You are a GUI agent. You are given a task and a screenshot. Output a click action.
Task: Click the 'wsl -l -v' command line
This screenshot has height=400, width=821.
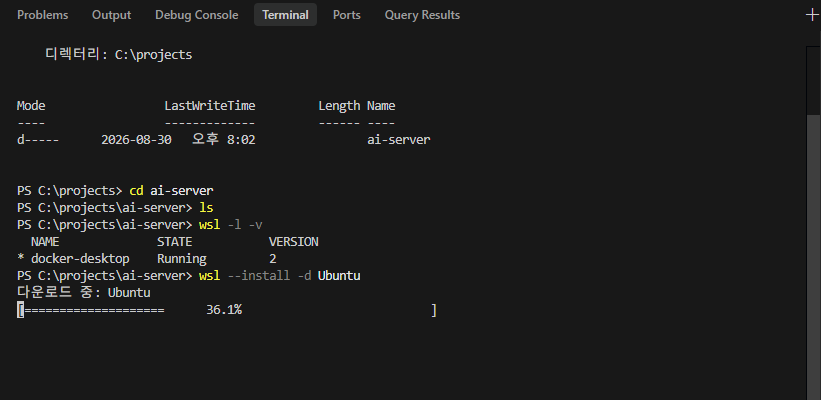230,225
